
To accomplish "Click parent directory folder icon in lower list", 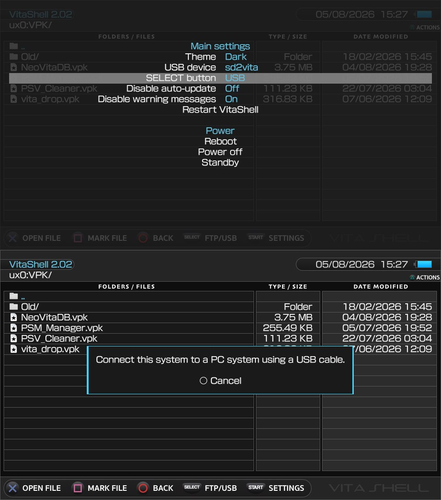I will pos(14,296).
